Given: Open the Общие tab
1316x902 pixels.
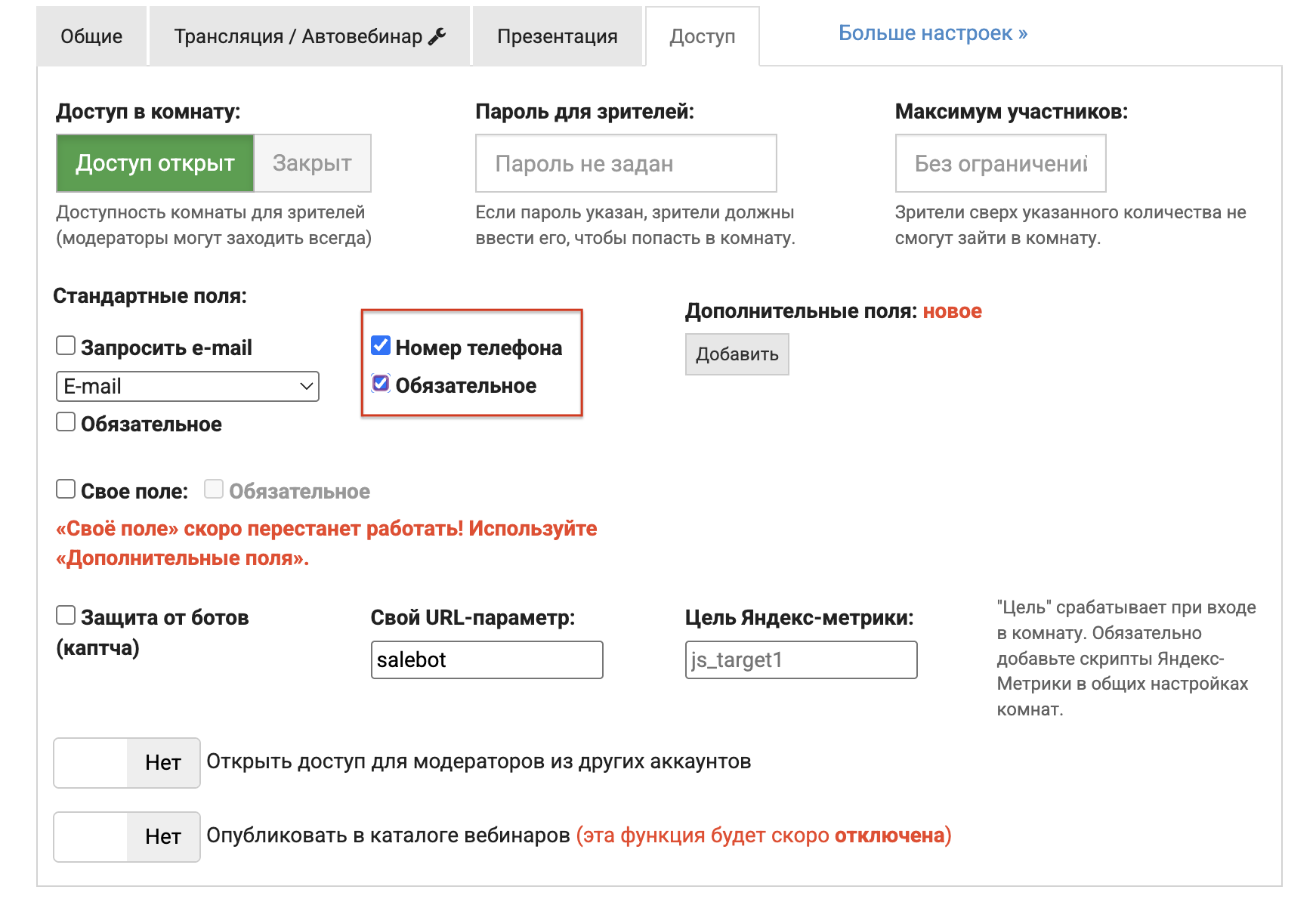Looking at the screenshot, I should pyautogui.click(x=91, y=36).
